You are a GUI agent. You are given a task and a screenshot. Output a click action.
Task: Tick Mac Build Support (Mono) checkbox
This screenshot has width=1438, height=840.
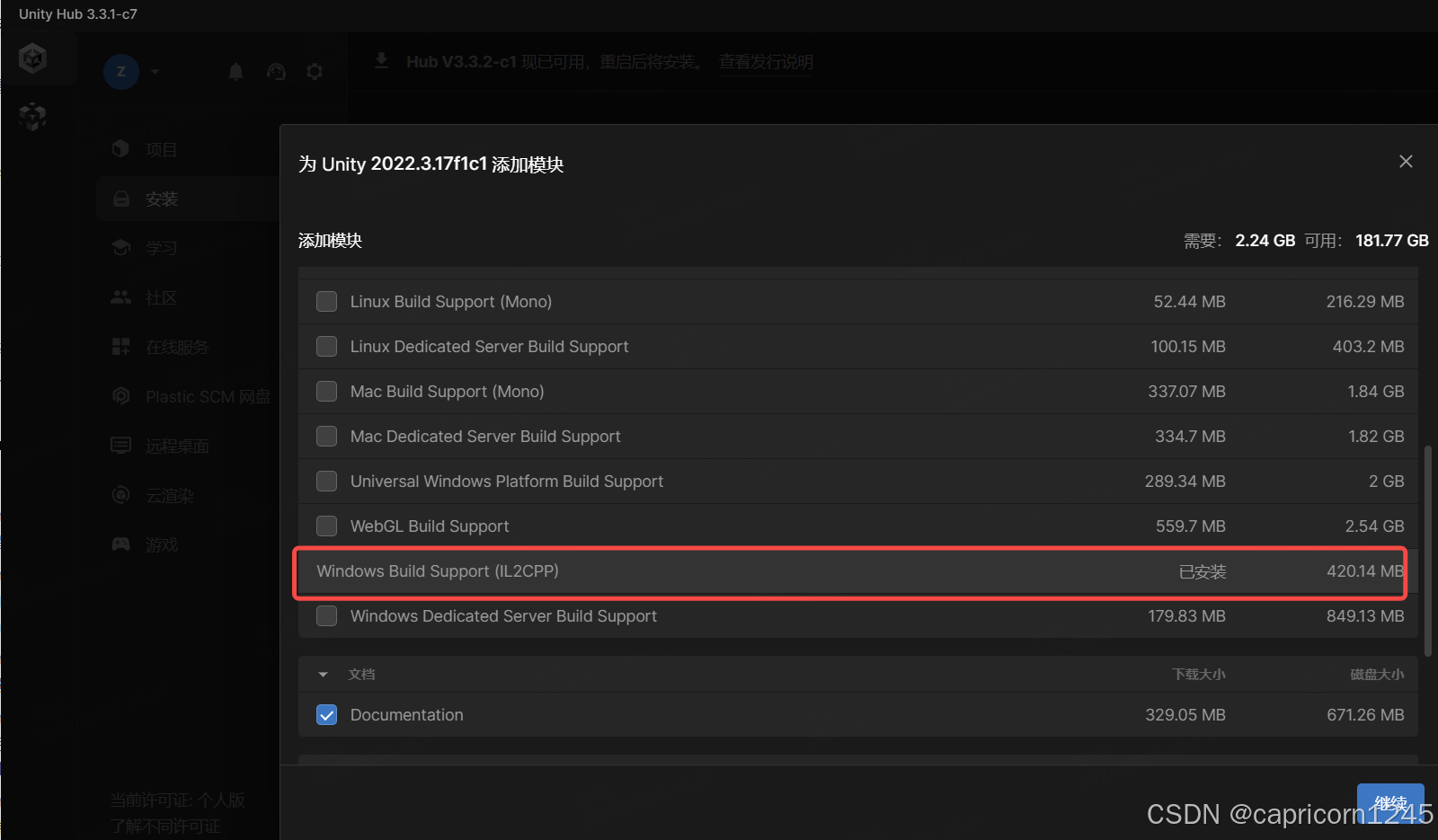click(x=327, y=392)
